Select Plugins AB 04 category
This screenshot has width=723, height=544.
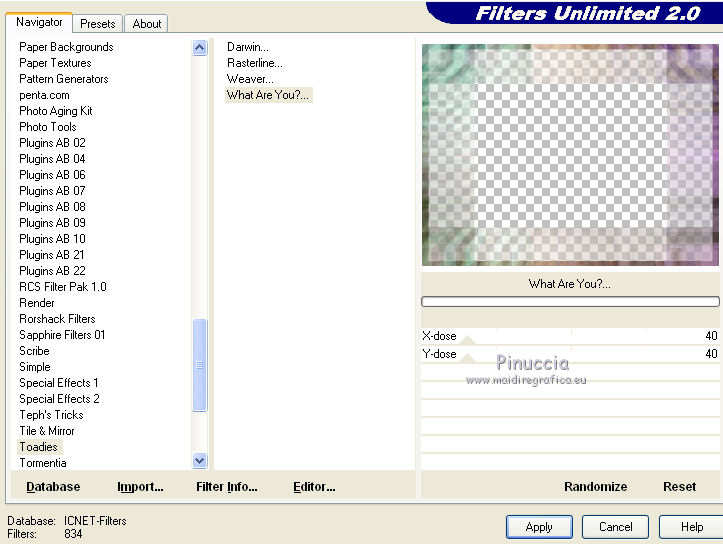(x=52, y=159)
